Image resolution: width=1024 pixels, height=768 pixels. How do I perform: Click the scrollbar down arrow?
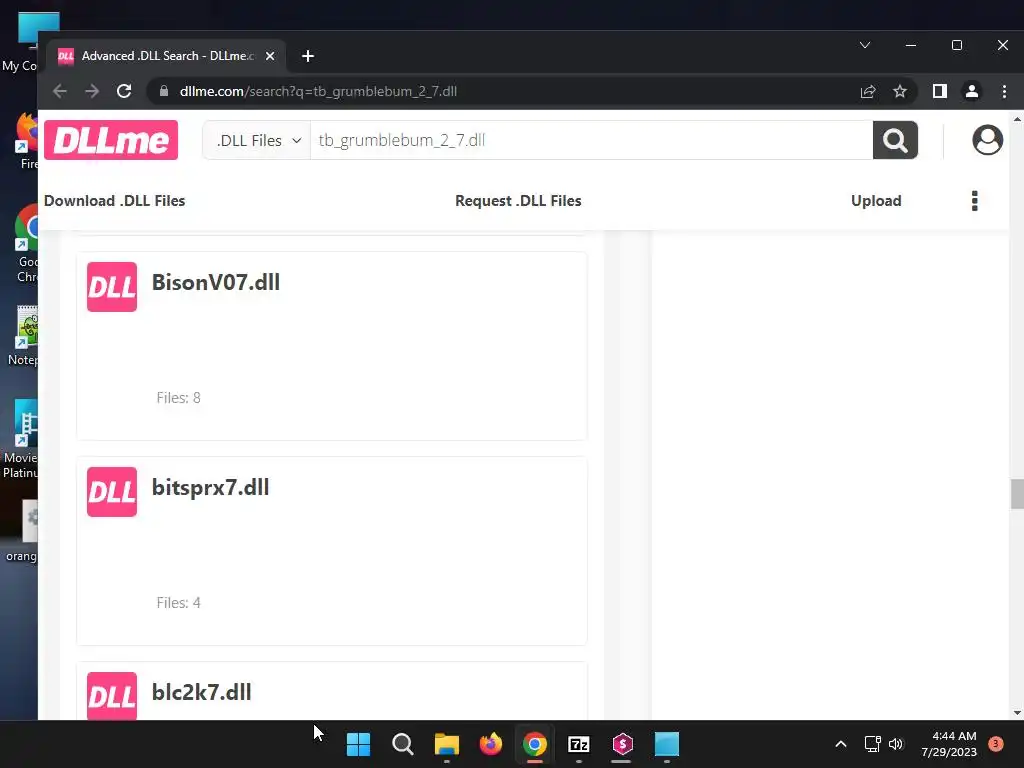[1017, 713]
